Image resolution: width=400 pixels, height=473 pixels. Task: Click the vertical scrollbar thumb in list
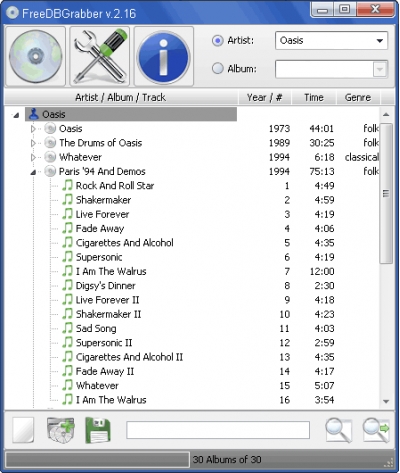[x=386, y=193]
